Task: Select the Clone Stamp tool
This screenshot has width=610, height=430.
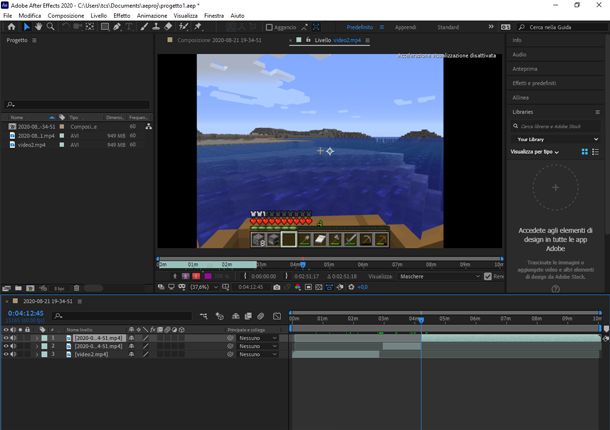Action: click(x=156, y=27)
